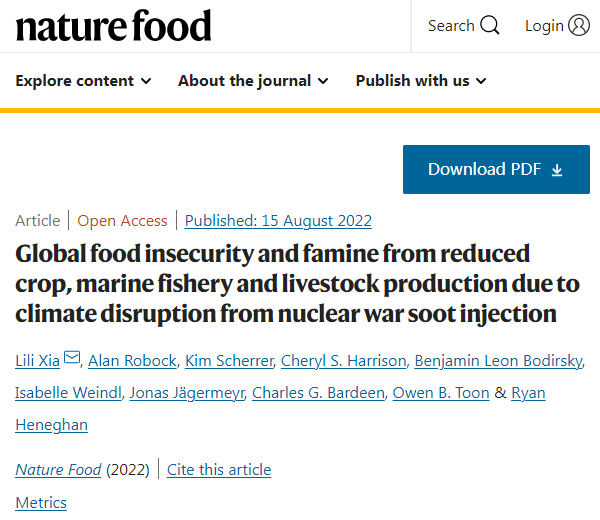This screenshot has width=600, height=520.
Task: Expand the Publish with us menu
Action: pos(421,81)
